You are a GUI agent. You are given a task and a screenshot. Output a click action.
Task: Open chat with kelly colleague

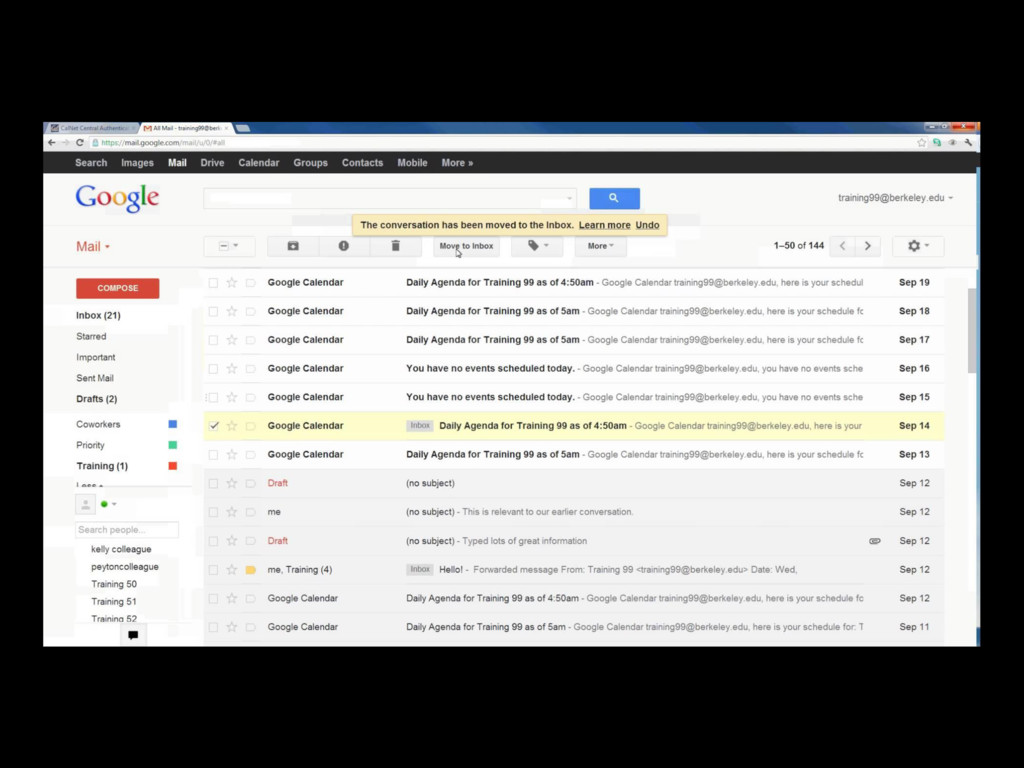point(121,549)
